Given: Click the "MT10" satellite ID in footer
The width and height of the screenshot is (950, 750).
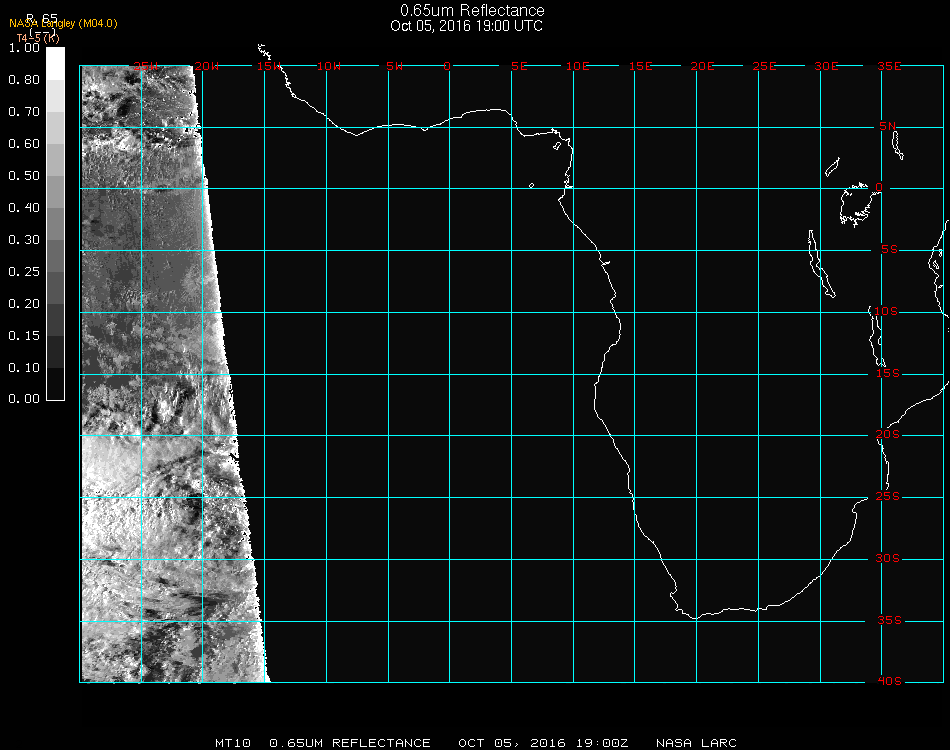Looking at the screenshot, I should point(233,743).
